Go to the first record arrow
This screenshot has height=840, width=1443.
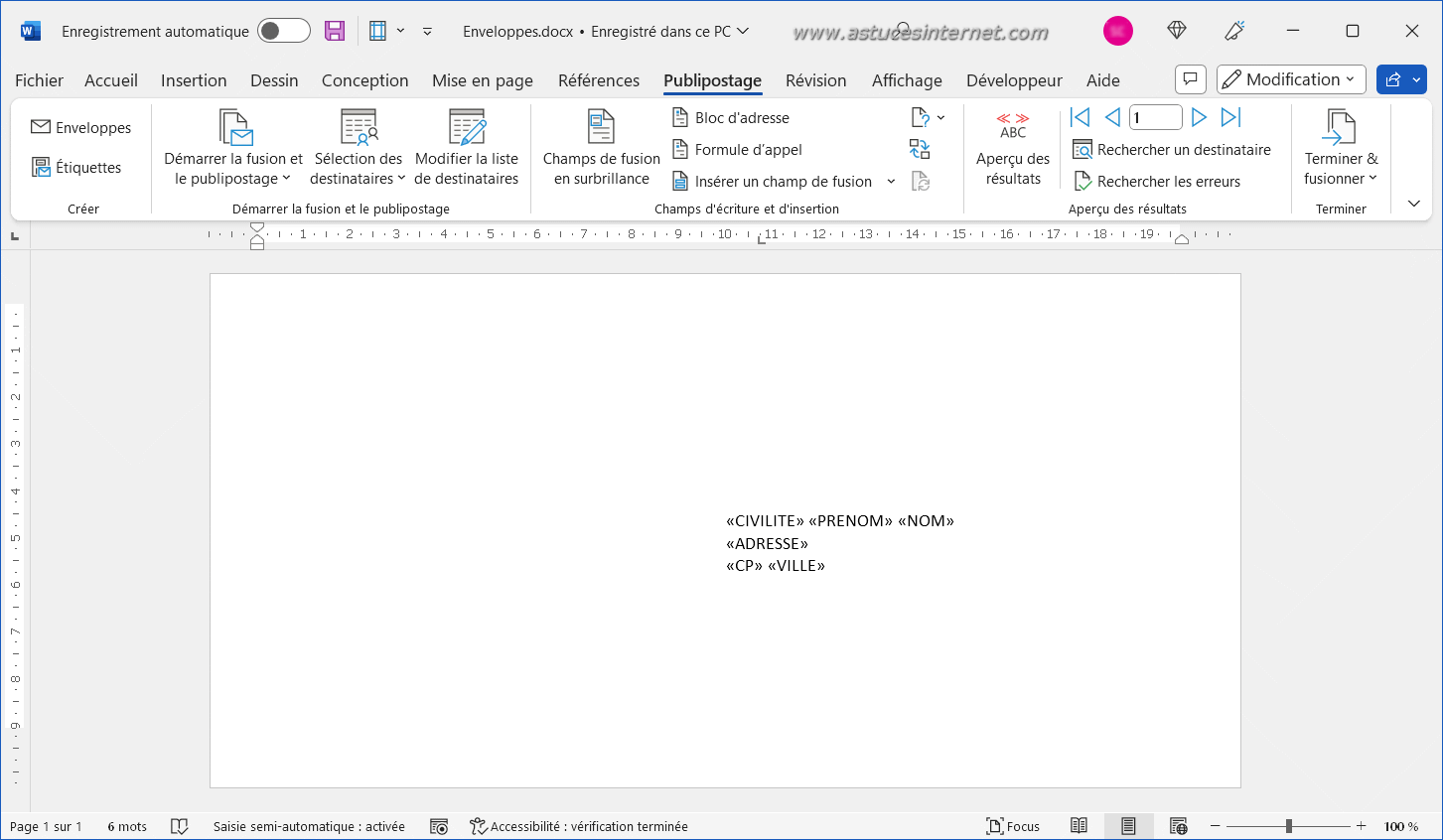tap(1081, 117)
